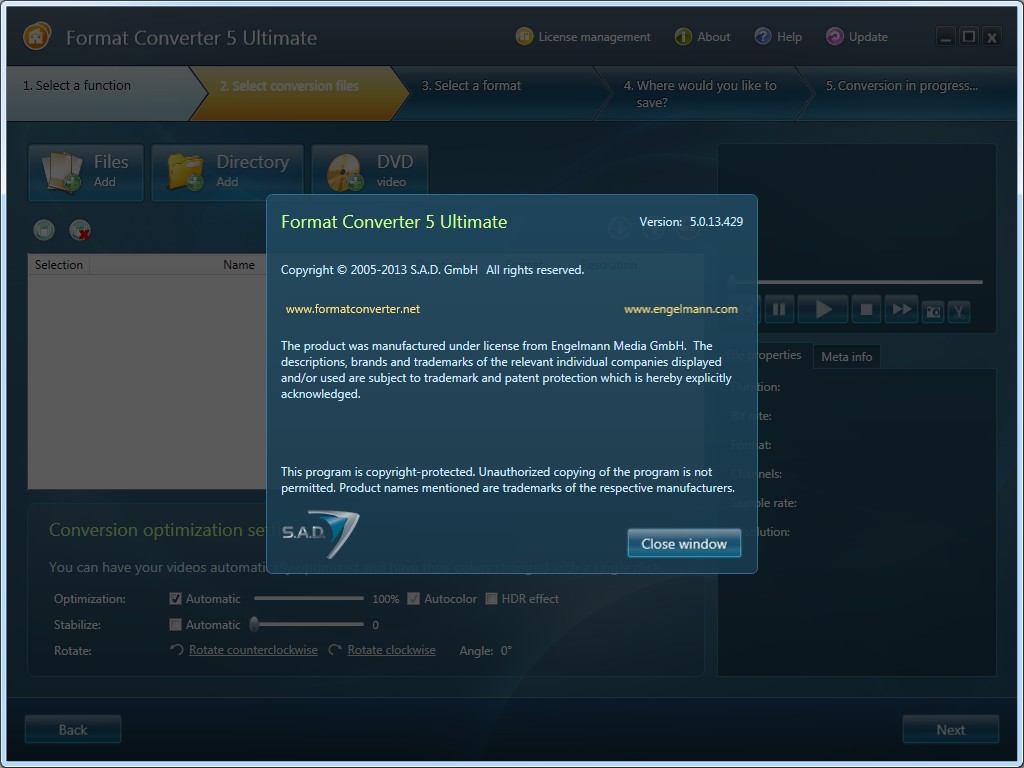Click the Selection column header
This screenshot has height=768, width=1024.
coord(59,264)
